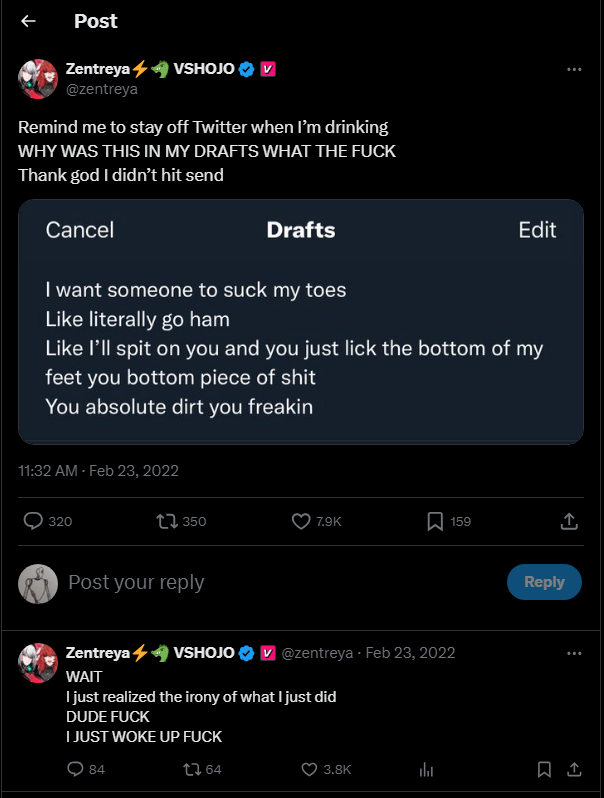Bookmark the thread reply post
Viewport: 604px width, 798px height.
click(x=544, y=769)
